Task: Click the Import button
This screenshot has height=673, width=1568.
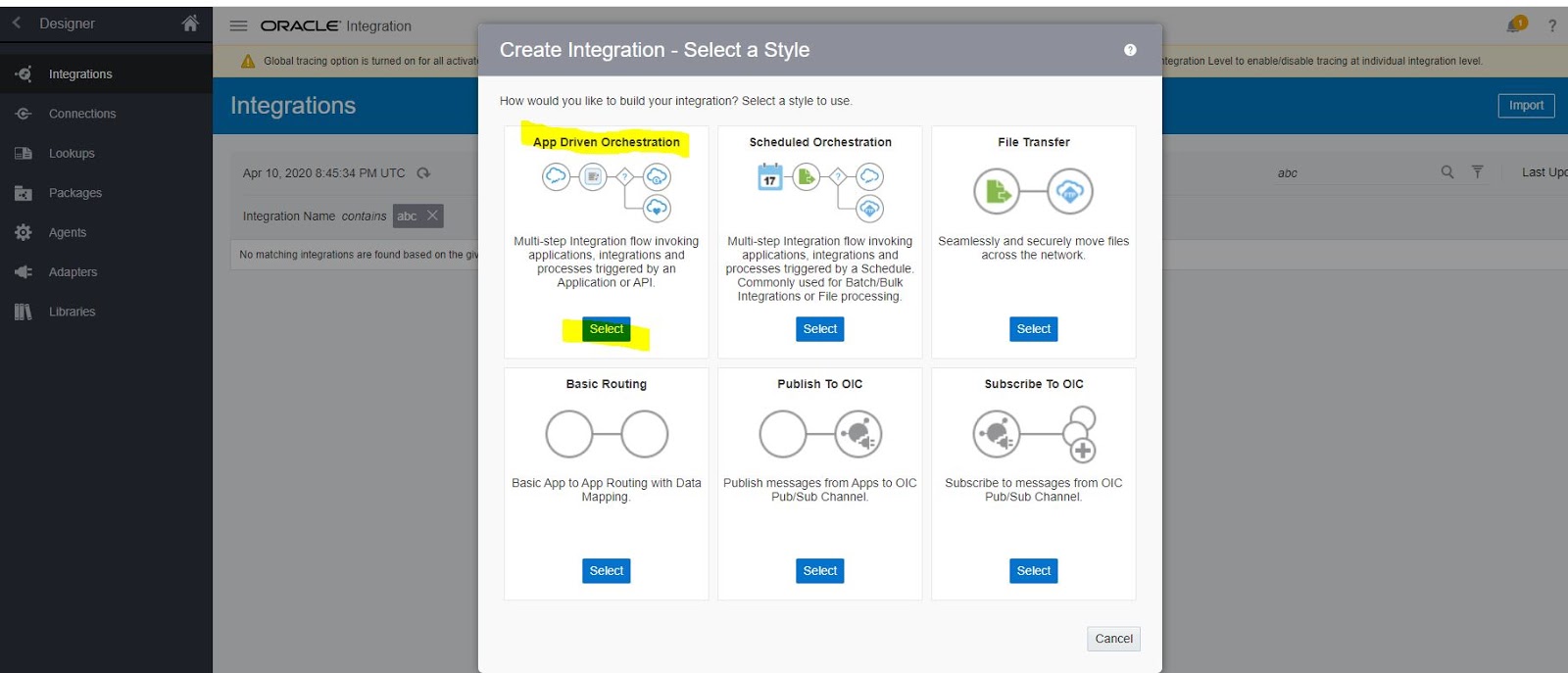Action: [x=1526, y=105]
